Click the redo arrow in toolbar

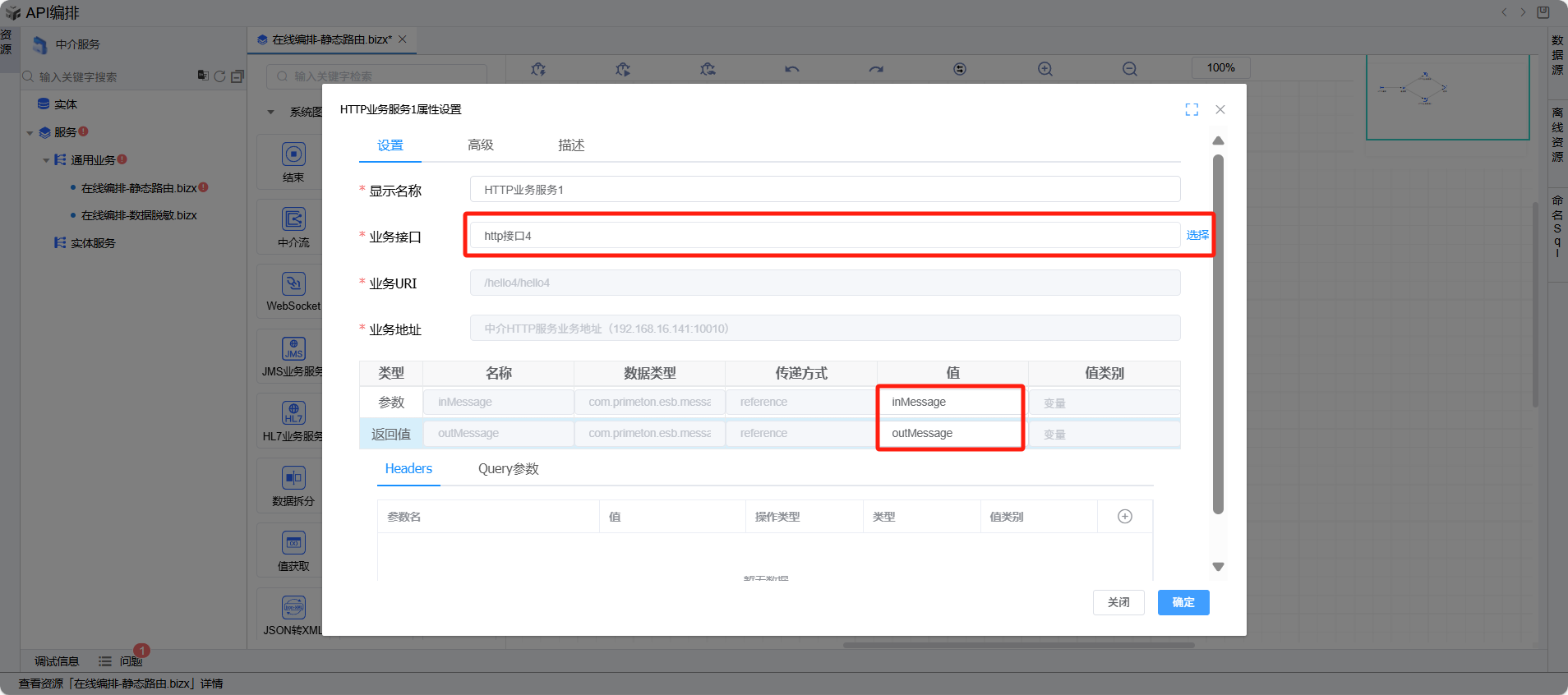pos(876,69)
